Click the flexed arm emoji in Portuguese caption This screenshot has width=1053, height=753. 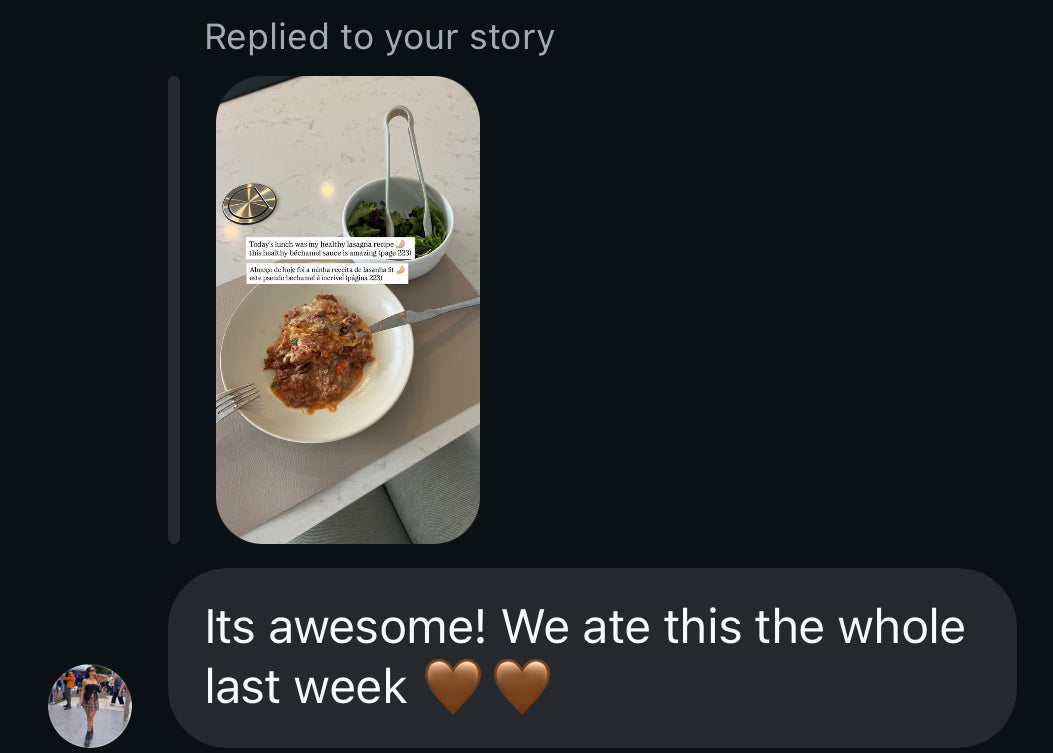pos(399,269)
